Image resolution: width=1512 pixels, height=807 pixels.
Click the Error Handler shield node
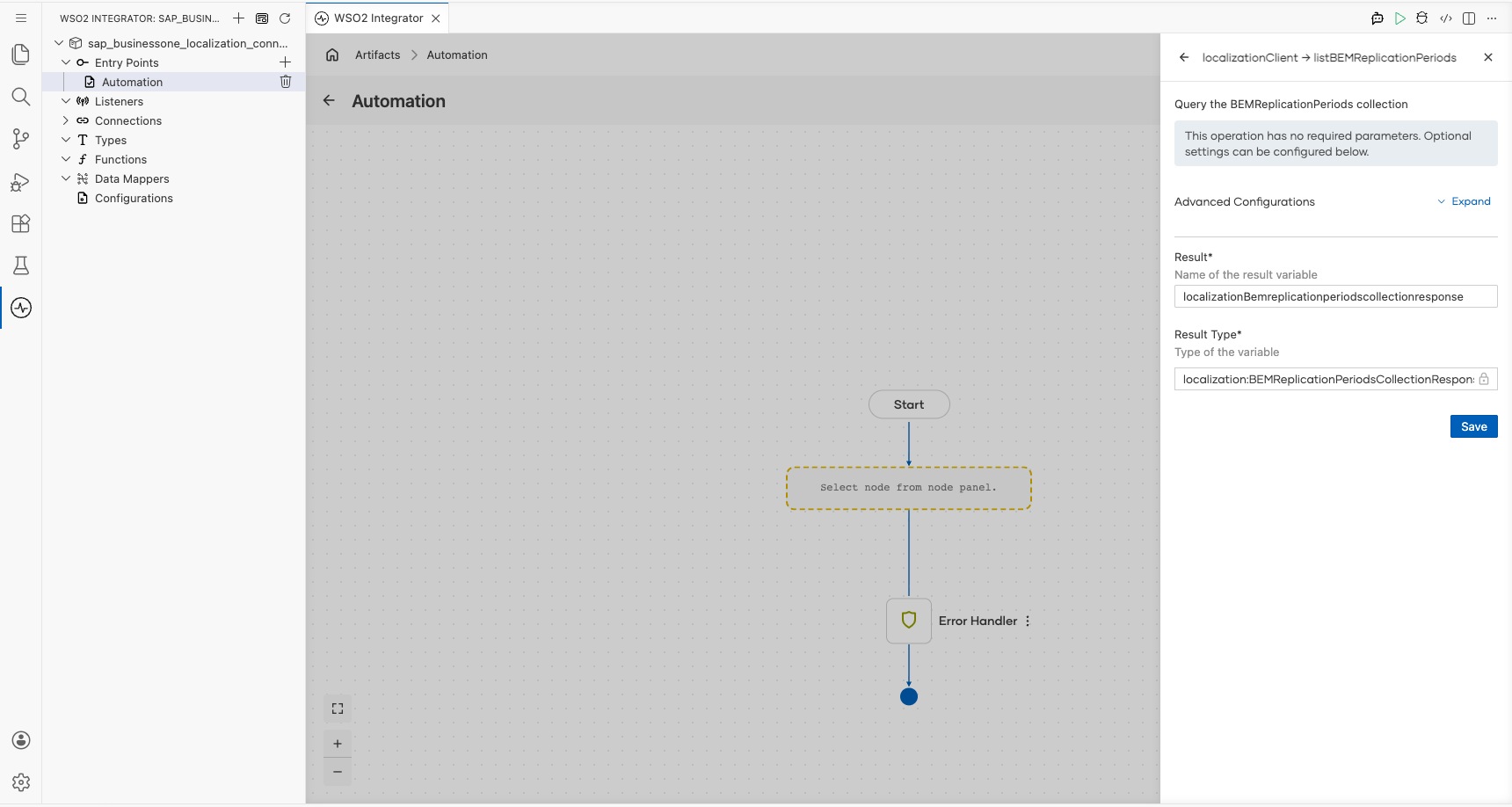point(909,621)
